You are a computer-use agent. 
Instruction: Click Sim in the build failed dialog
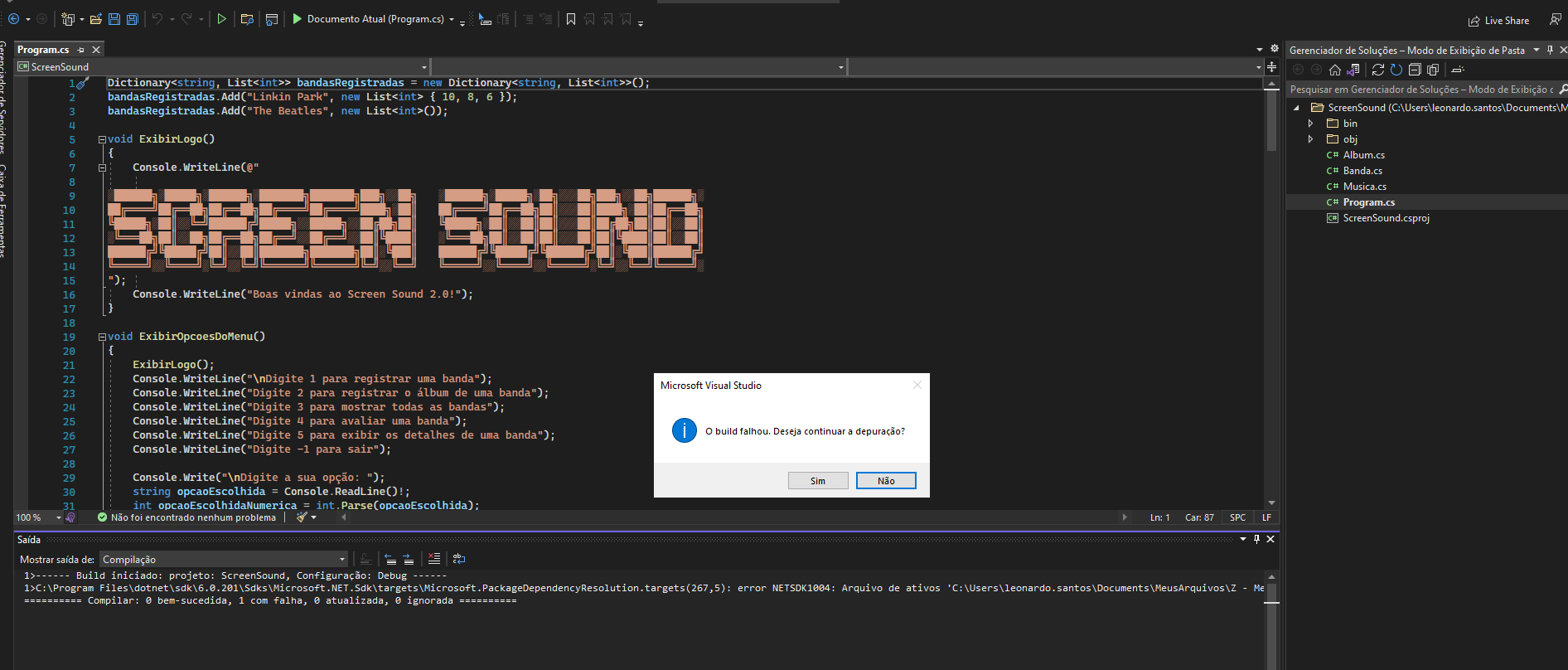pyautogui.click(x=818, y=481)
